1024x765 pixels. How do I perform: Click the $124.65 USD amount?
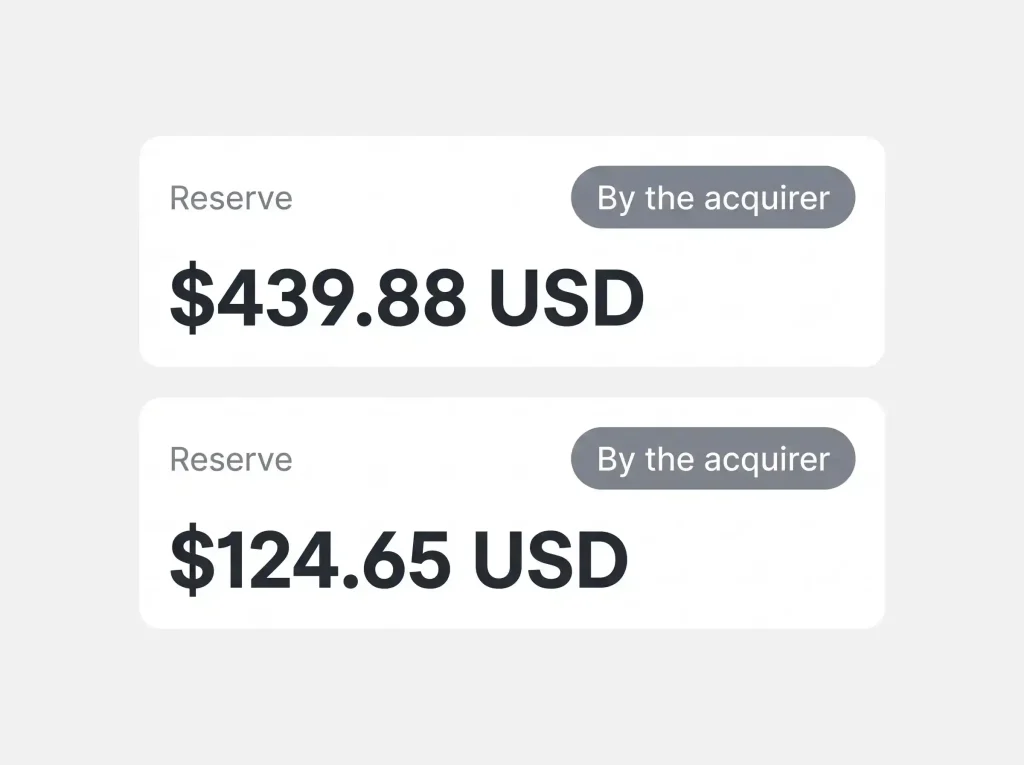pos(399,559)
